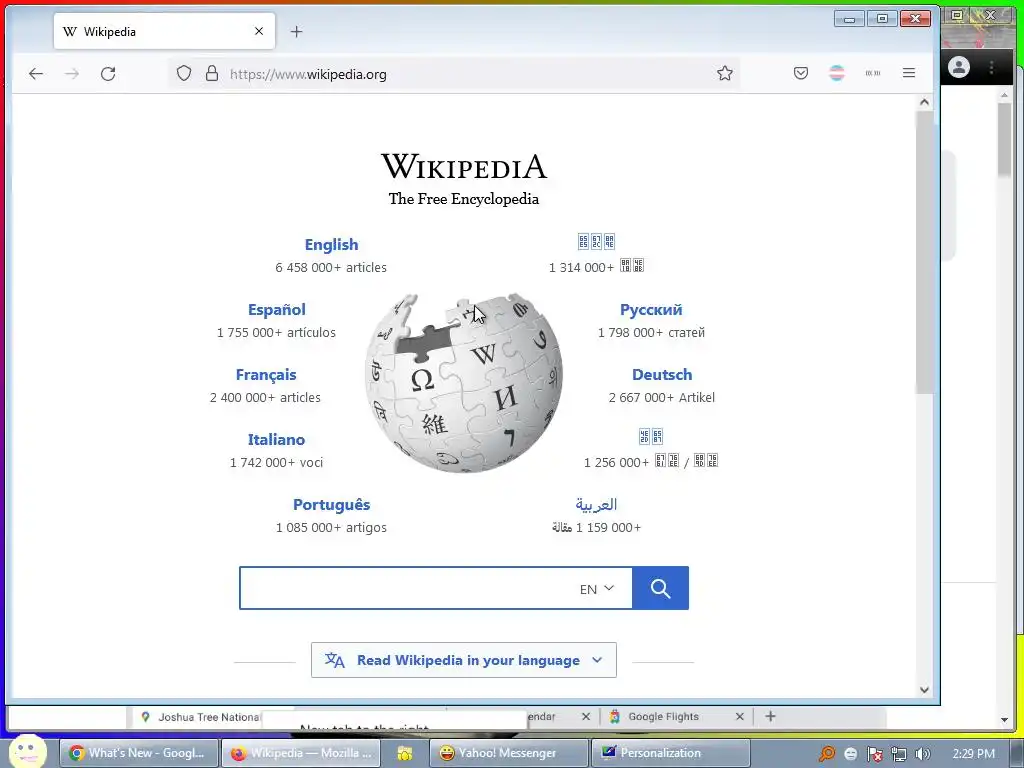Switch to Wikipedia — Mozilla taskbar button
This screenshot has height=768, width=1024.
coord(300,753)
